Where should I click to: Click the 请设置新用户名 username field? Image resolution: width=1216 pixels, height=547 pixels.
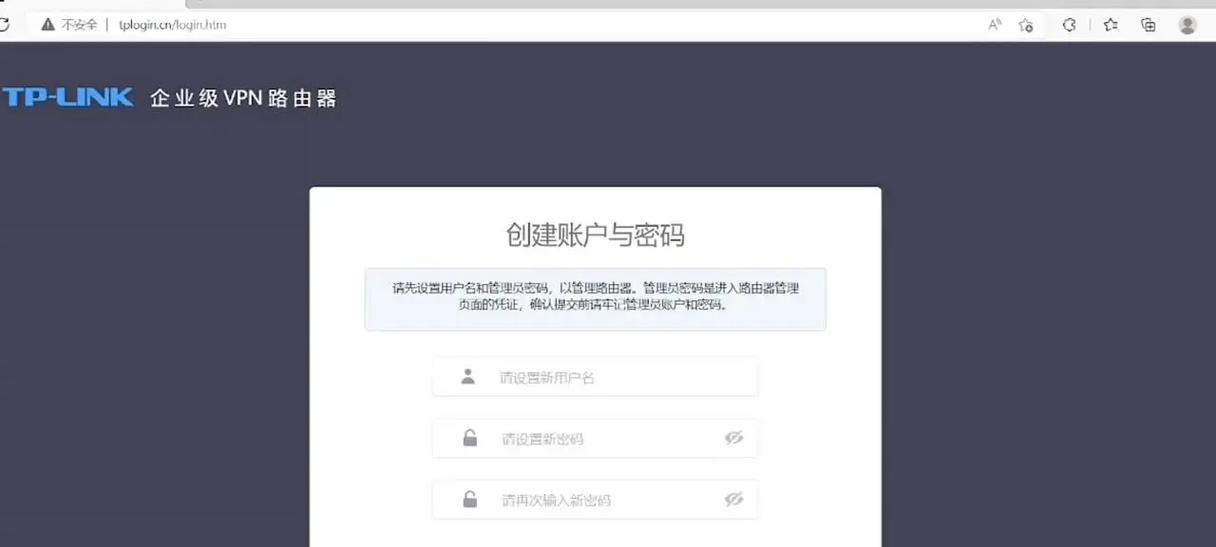595,377
